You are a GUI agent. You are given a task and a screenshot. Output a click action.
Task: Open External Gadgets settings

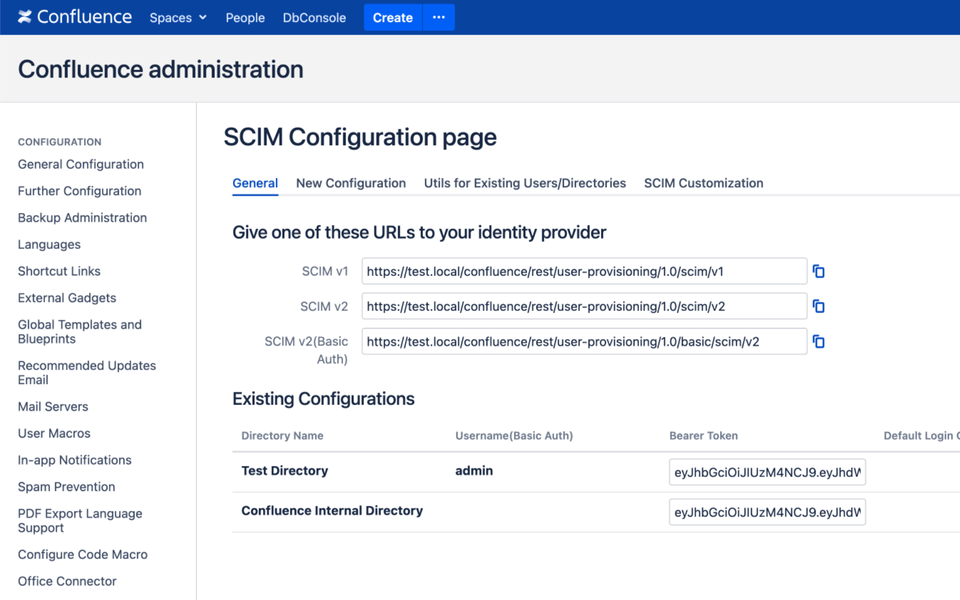coord(67,298)
